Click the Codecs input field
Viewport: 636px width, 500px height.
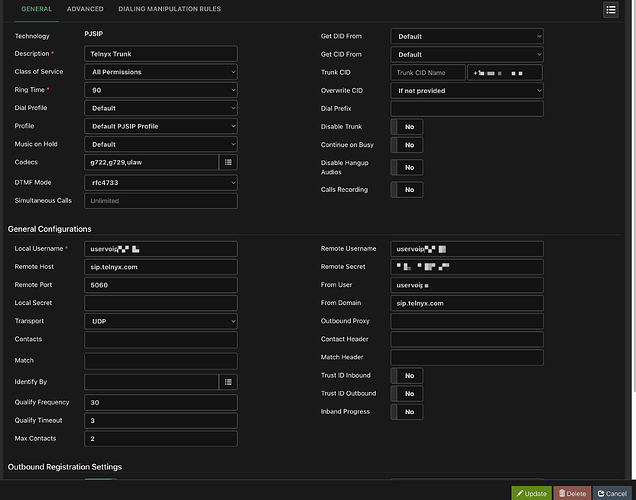pyautogui.click(x=152, y=162)
